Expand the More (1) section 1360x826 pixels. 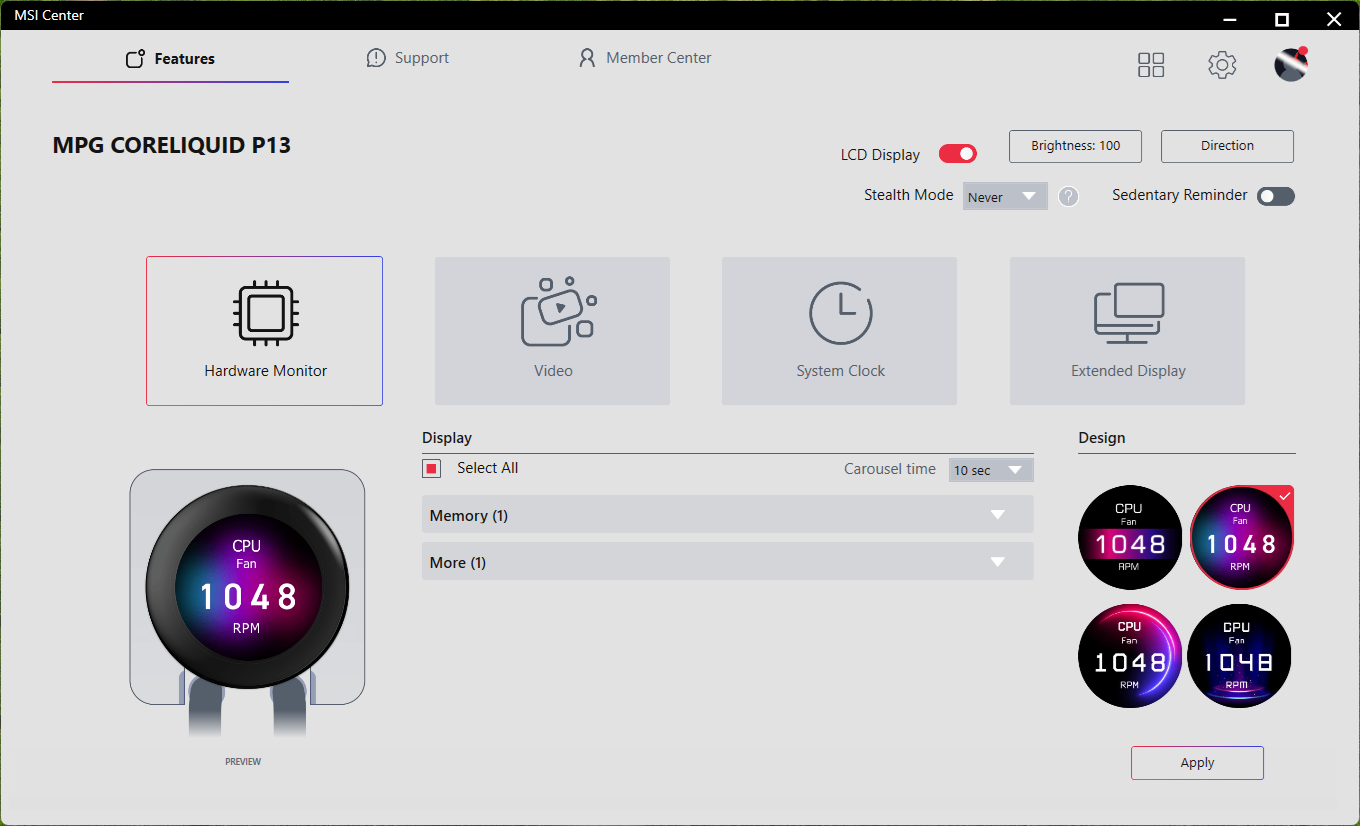(727, 562)
